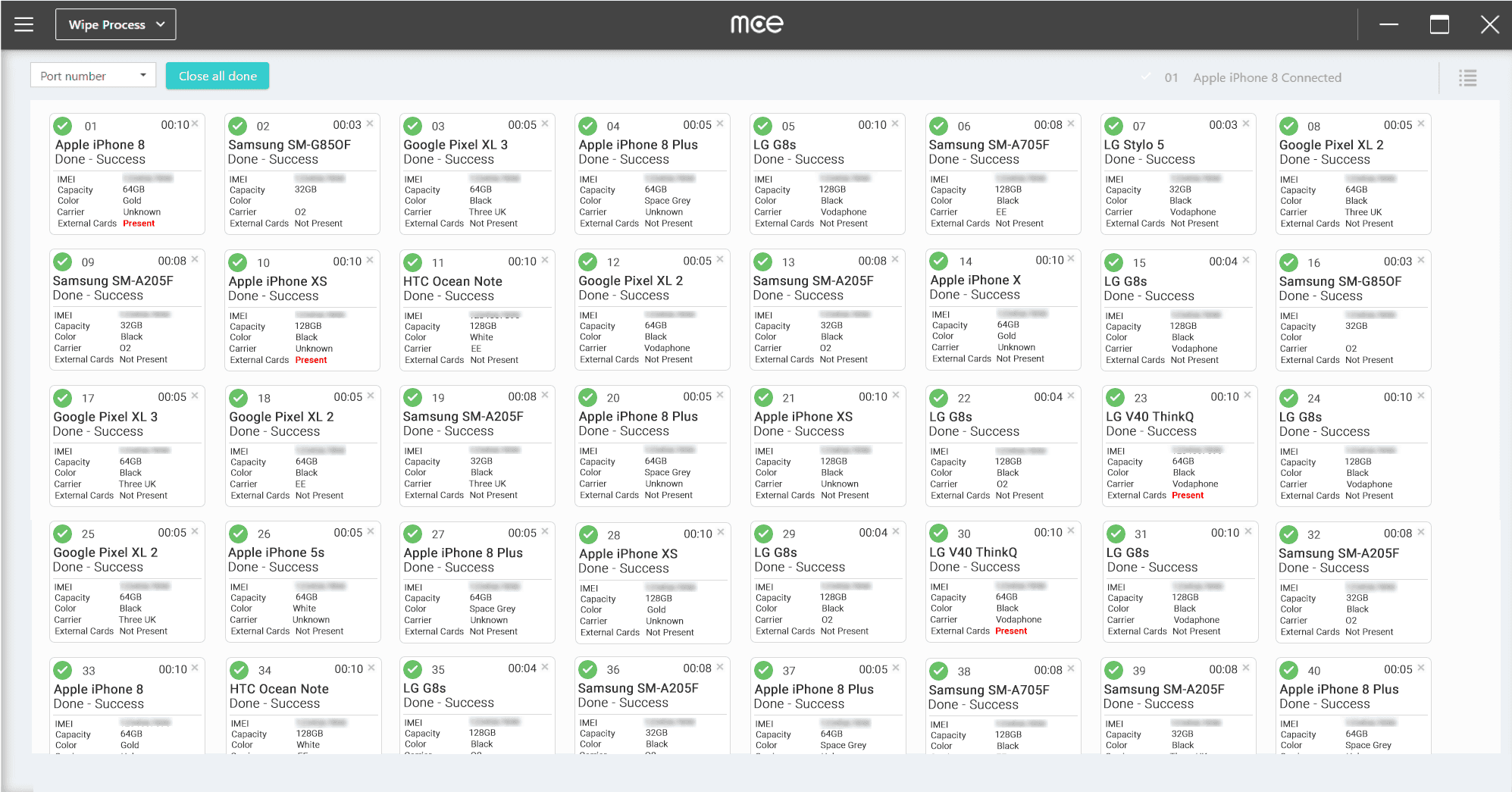Select the HTC Ocean Note title on port 11
The width and height of the screenshot is (1512, 792).
point(452,281)
